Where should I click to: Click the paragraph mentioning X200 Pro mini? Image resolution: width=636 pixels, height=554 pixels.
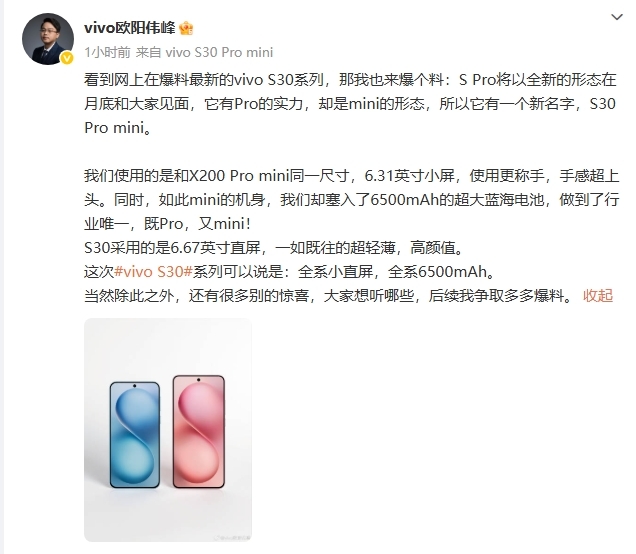[x=352, y=200]
